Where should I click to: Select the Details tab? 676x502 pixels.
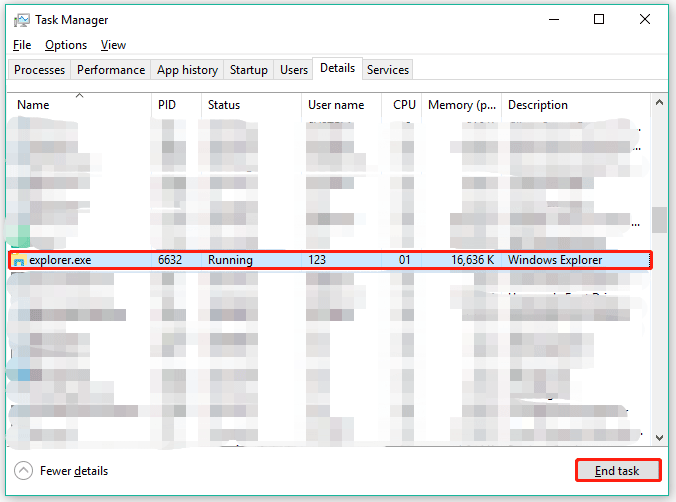coord(338,68)
